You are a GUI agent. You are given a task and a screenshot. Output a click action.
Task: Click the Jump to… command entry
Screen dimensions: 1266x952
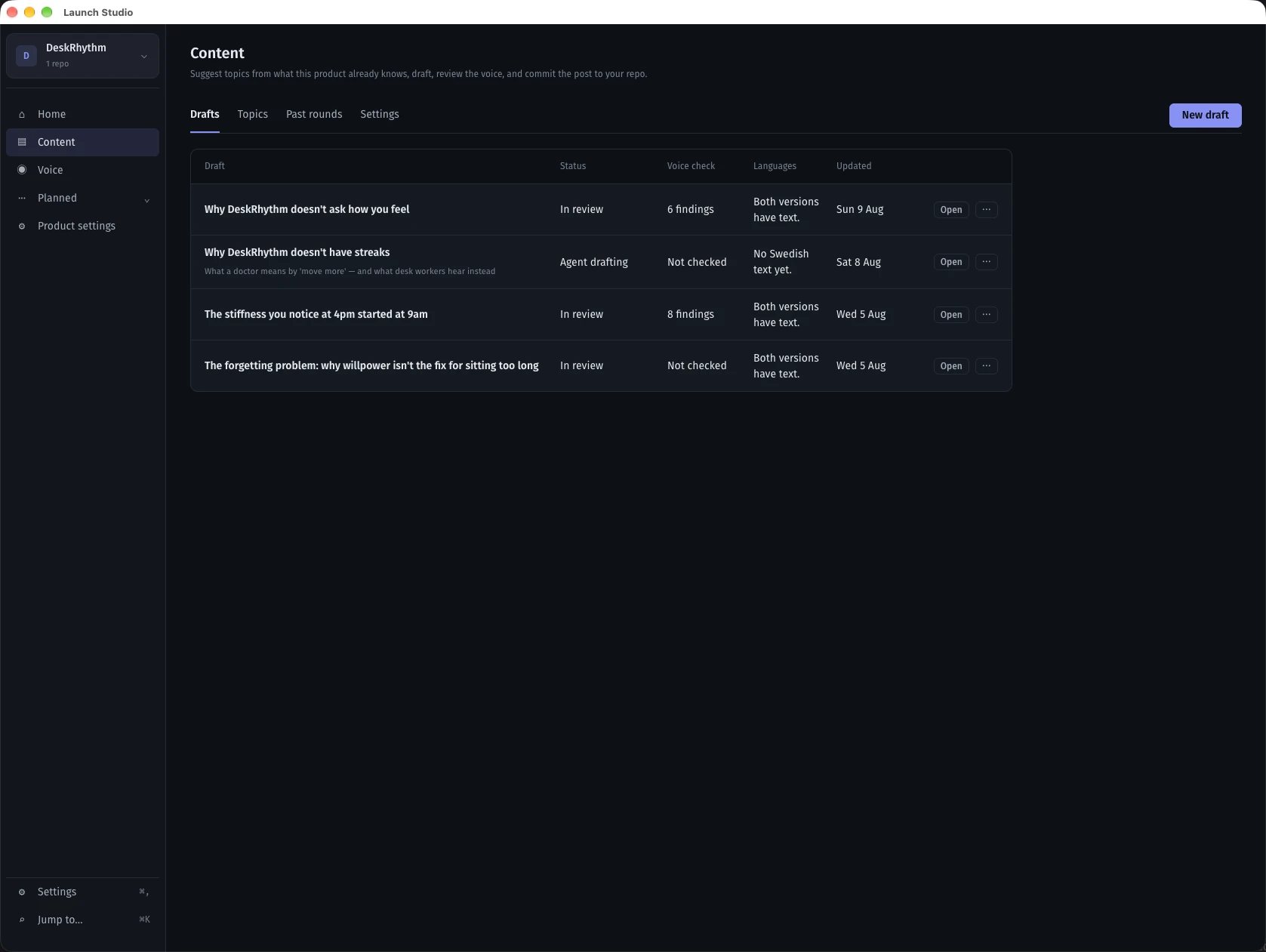[x=83, y=920]
